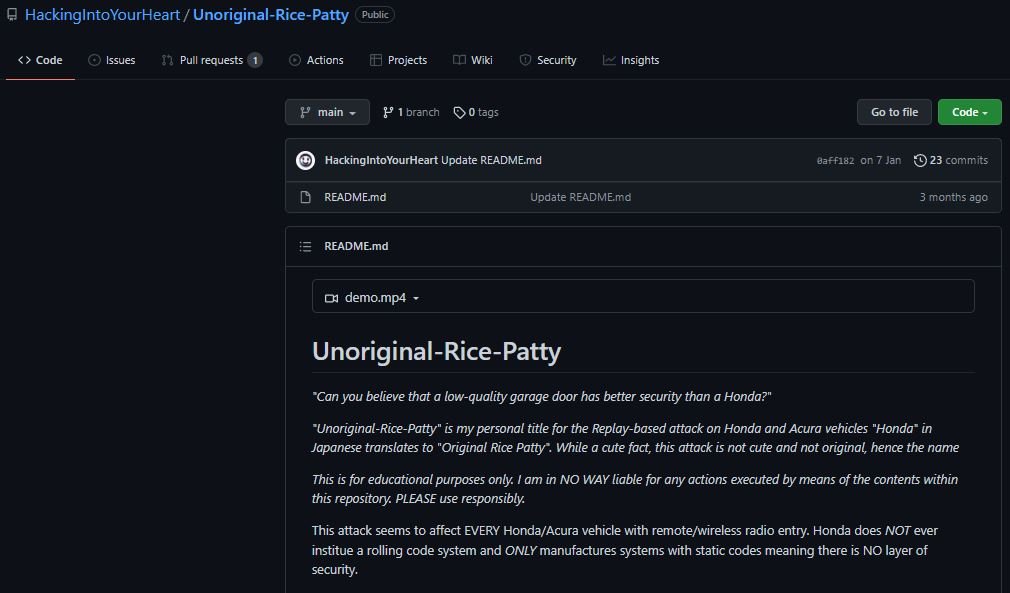Click the clock history icon by 23 commits
This screenshot has height=593, width=1010.
pos(920,160)
